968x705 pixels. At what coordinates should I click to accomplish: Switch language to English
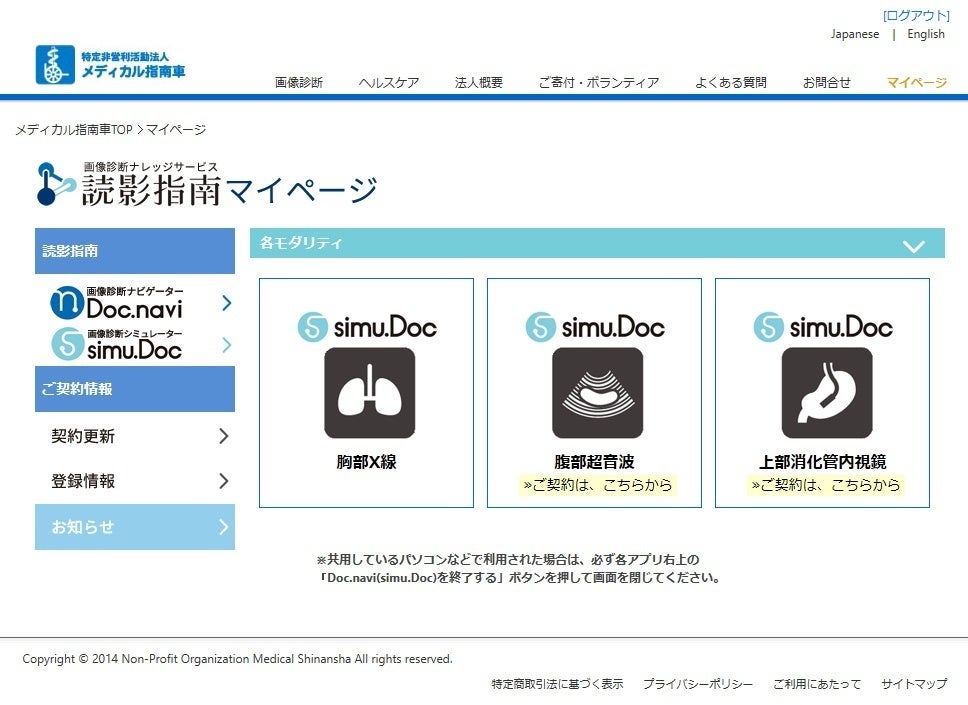tap(925, 34)
